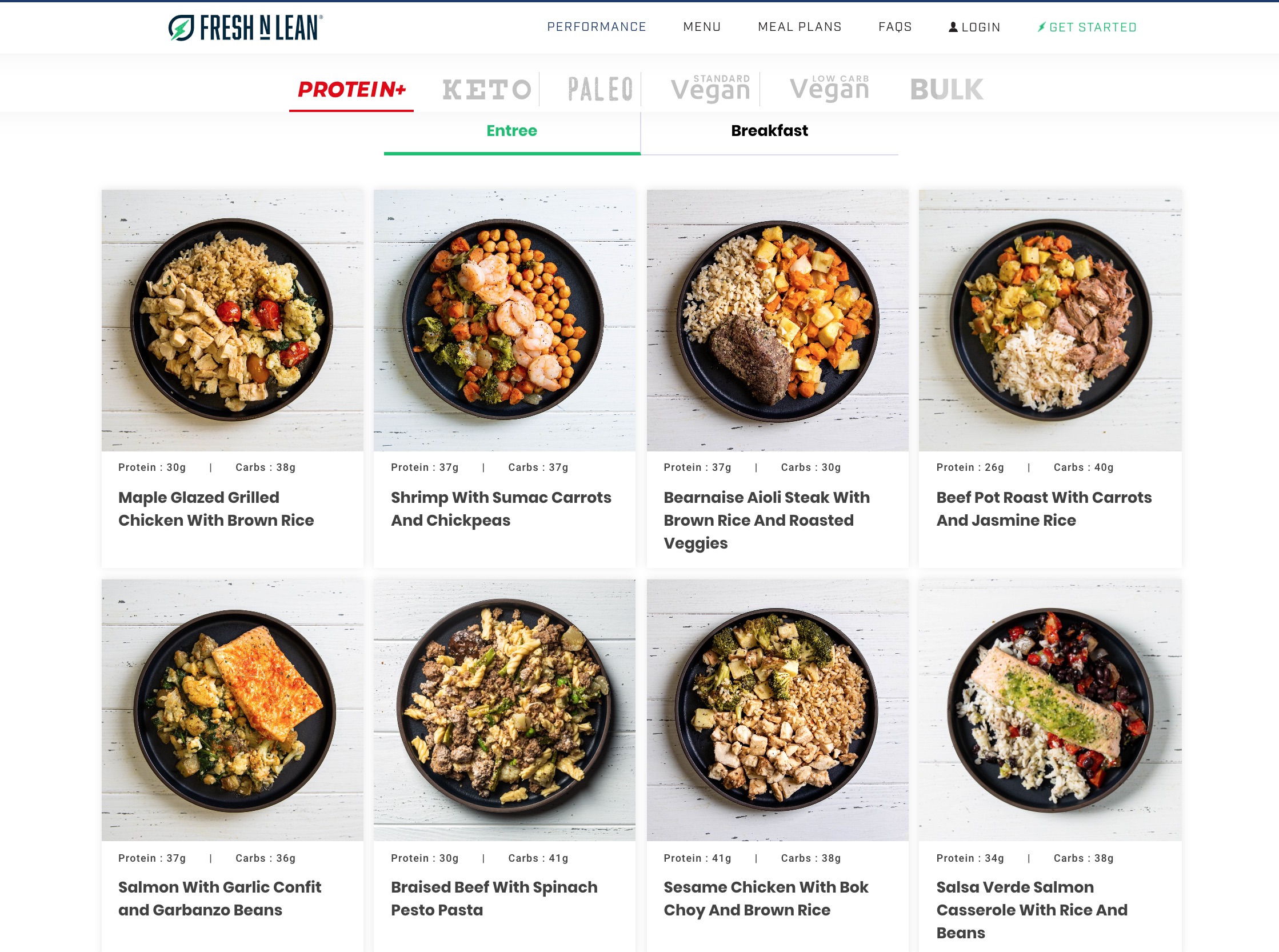Select the Keto meal plan logo
This screenshot has height=952, width=1279.
pyautogui.click(x=486, y=90)
